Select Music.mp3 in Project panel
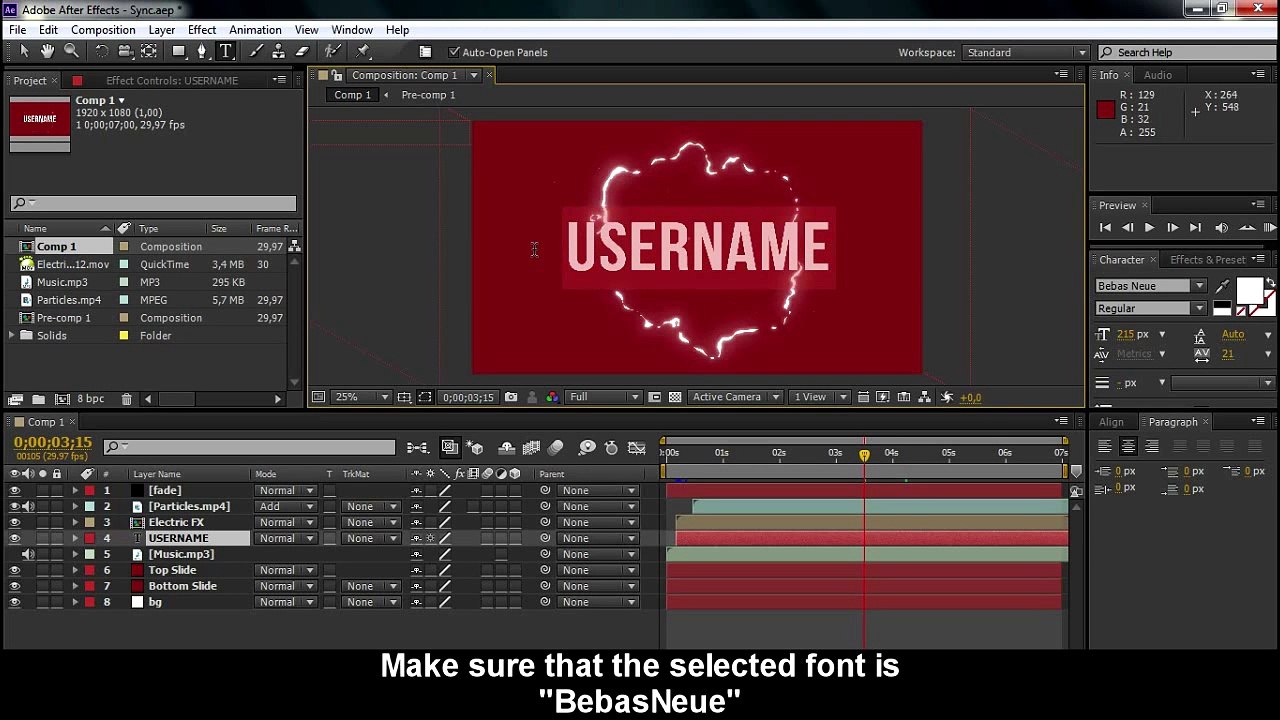Image resolution: width=1280 pixels, height=720 pixels. [62, 282]
